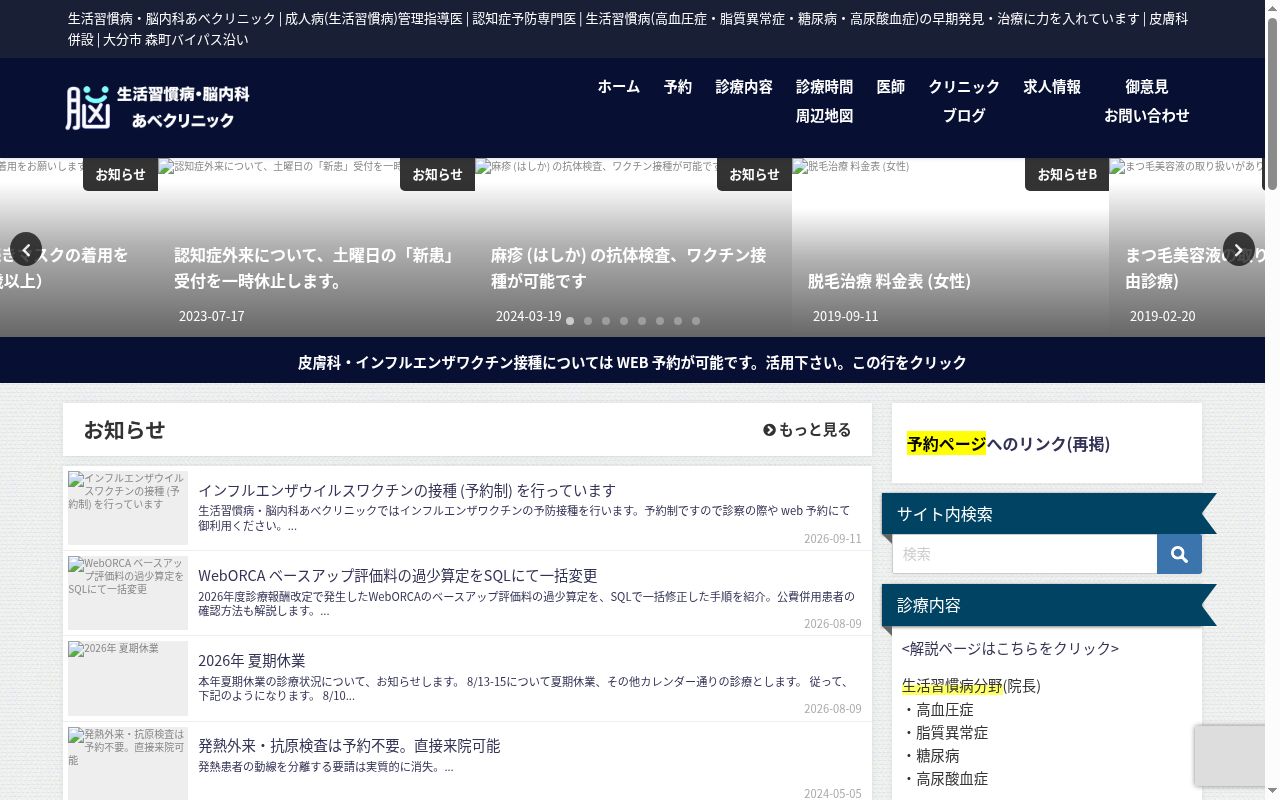The width and height of the screenshot is (1280, 800).
Task: Click もっと見る link in お知らせ
Action: [807, 430]
